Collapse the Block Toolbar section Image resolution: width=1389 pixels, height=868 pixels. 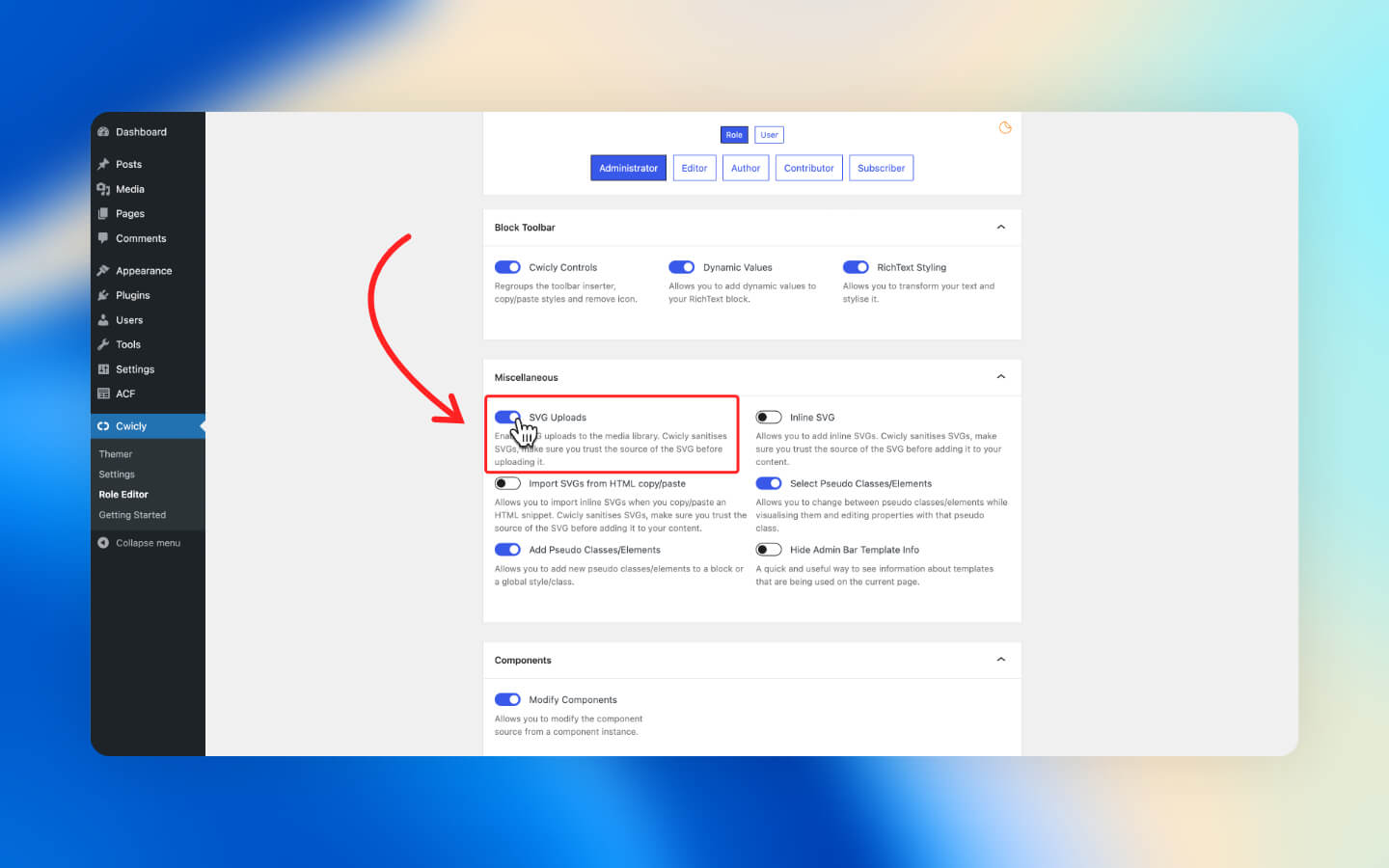click(x=1000, y=228)
